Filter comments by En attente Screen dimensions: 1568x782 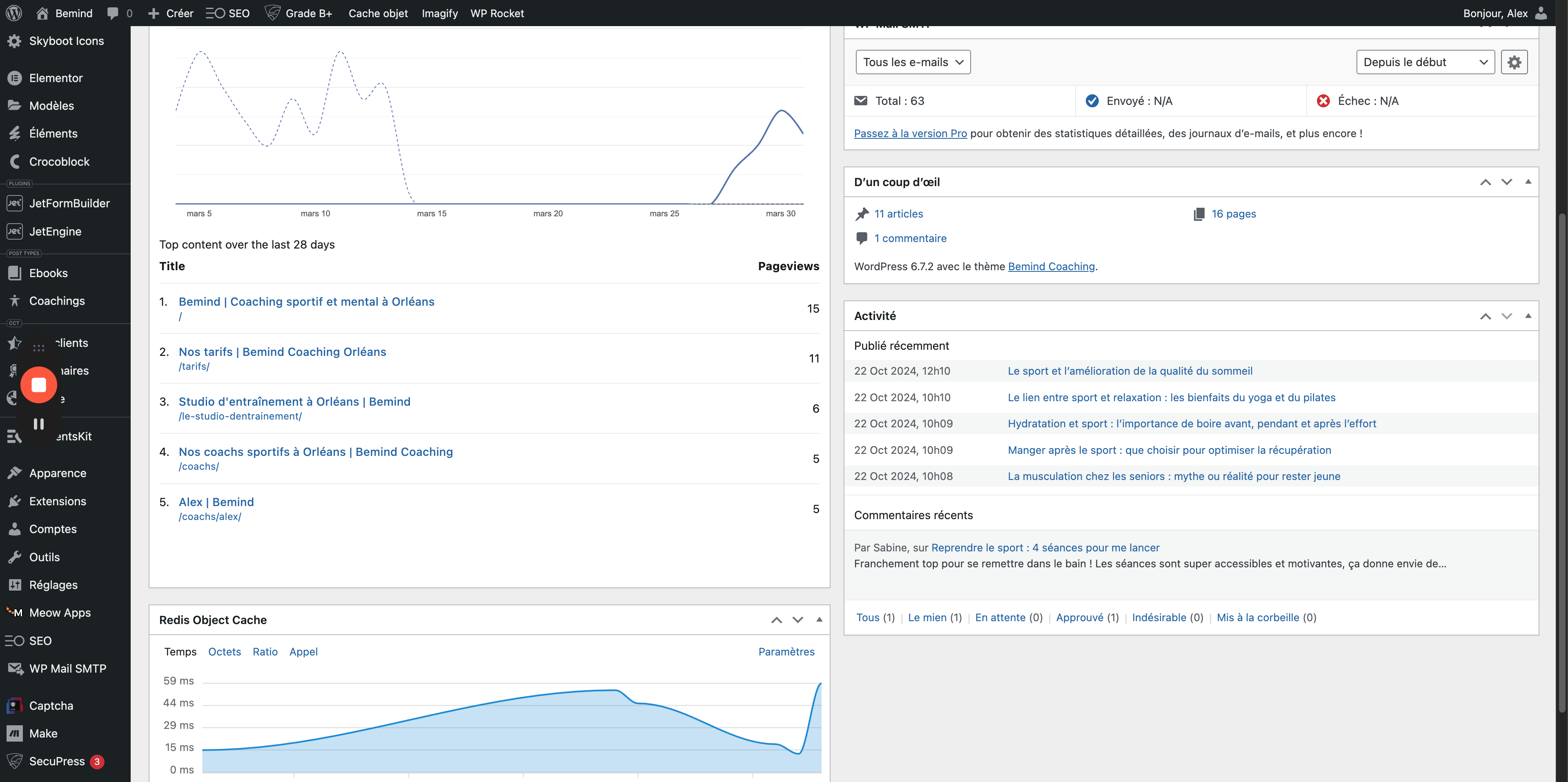point(1000,618)
